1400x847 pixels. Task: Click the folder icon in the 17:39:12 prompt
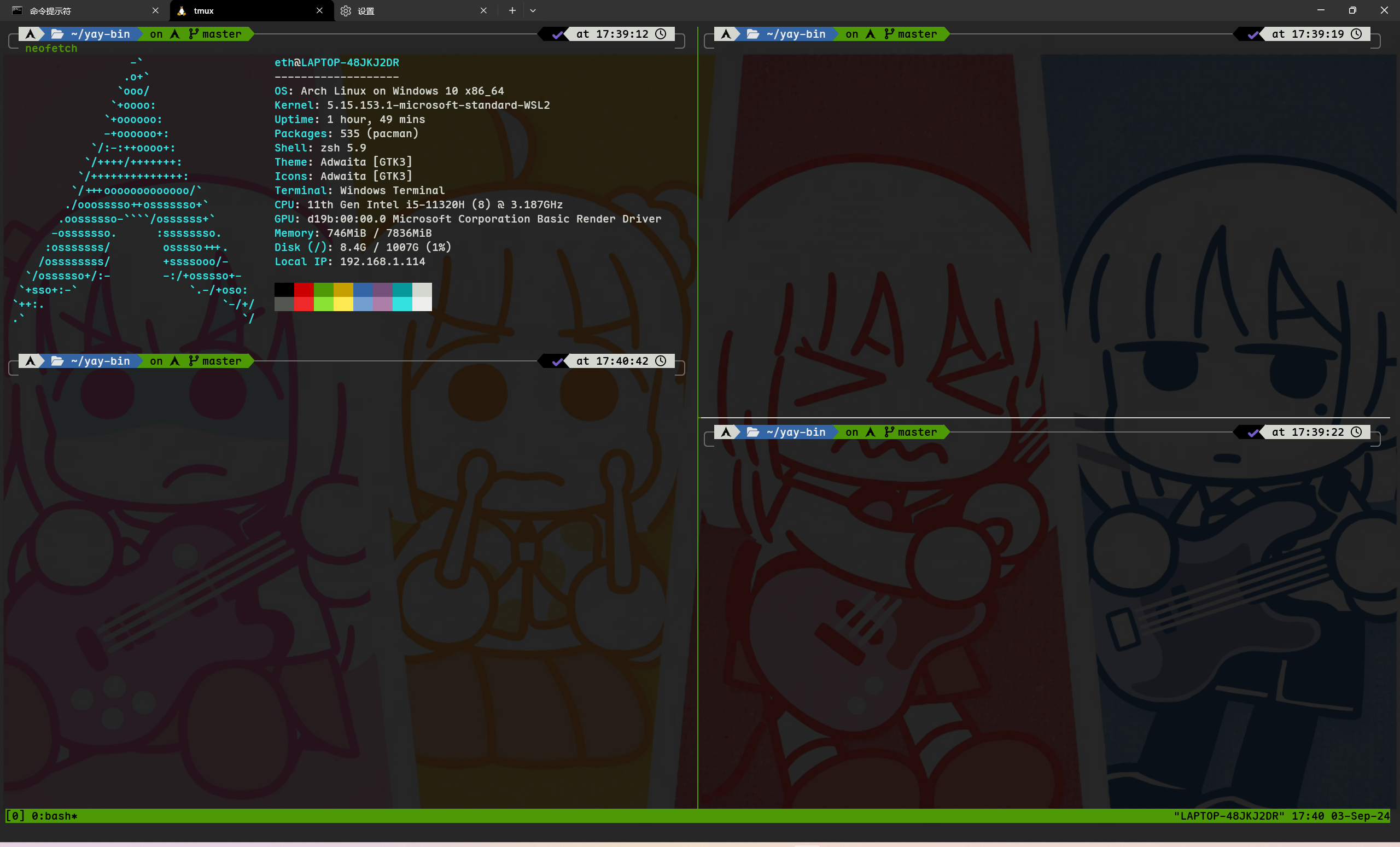point(57,34)
